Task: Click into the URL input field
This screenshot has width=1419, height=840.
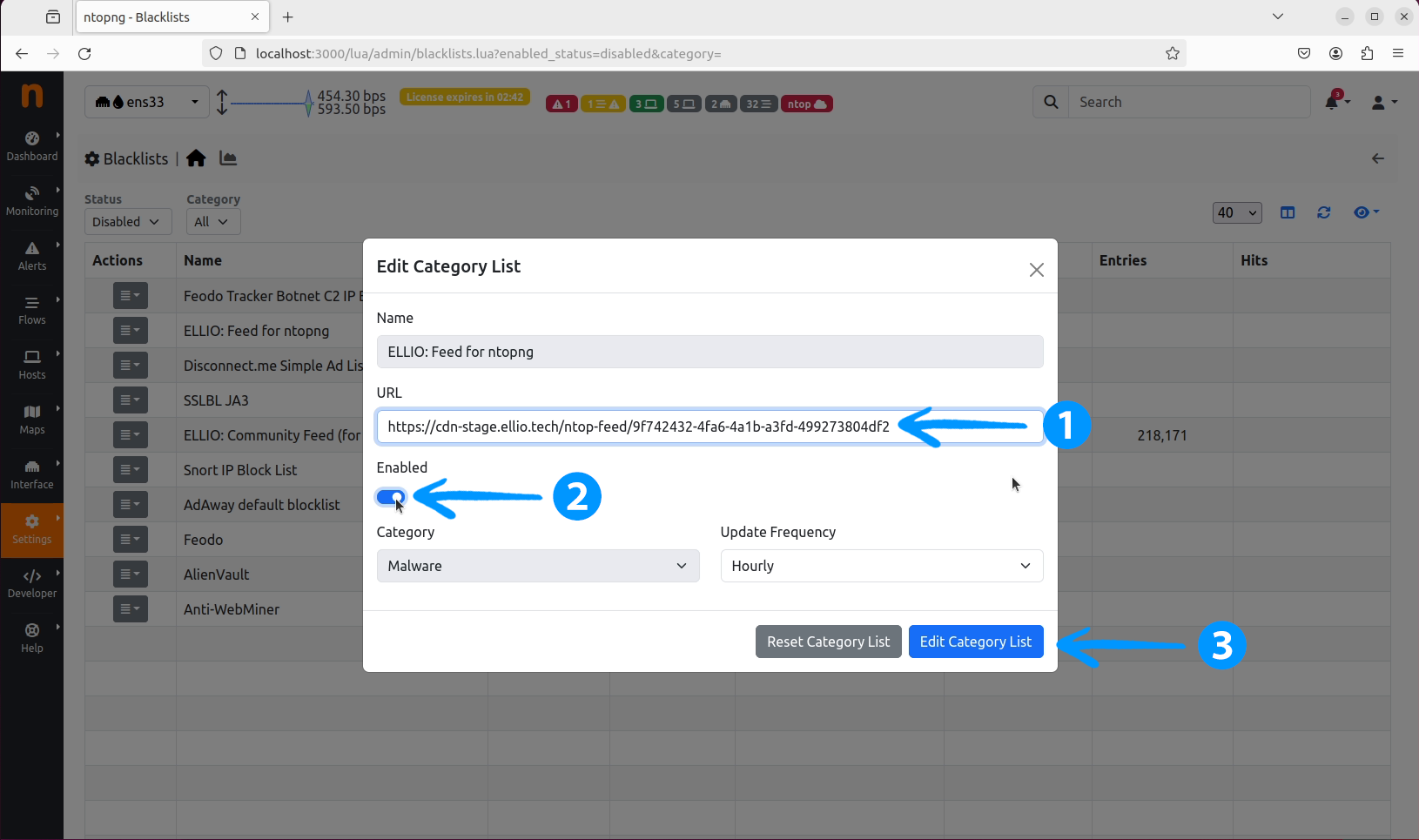Action: click(640, 427)
